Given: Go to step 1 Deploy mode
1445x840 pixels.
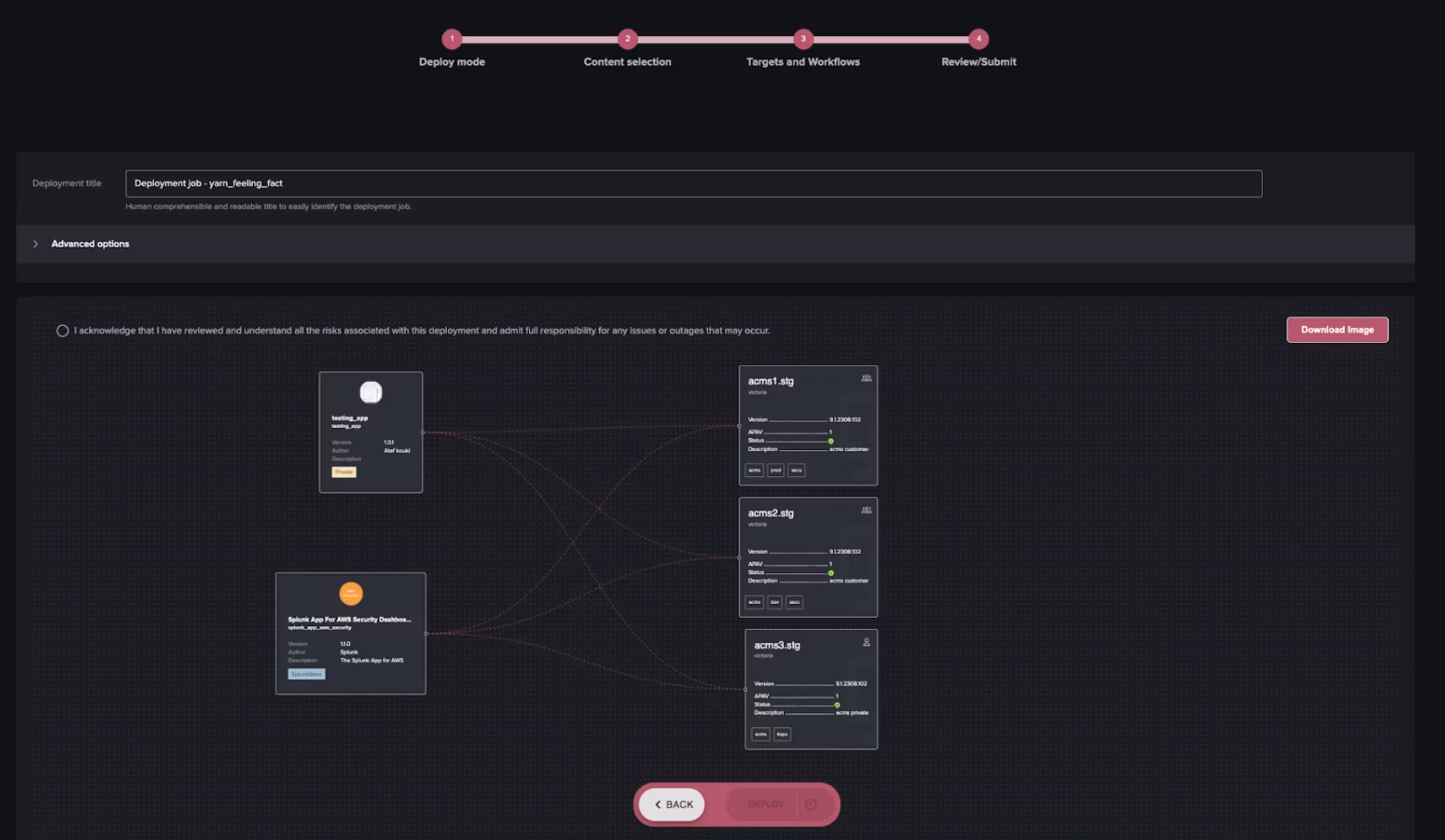Looking at the screenshot, I should pos(452,39).
